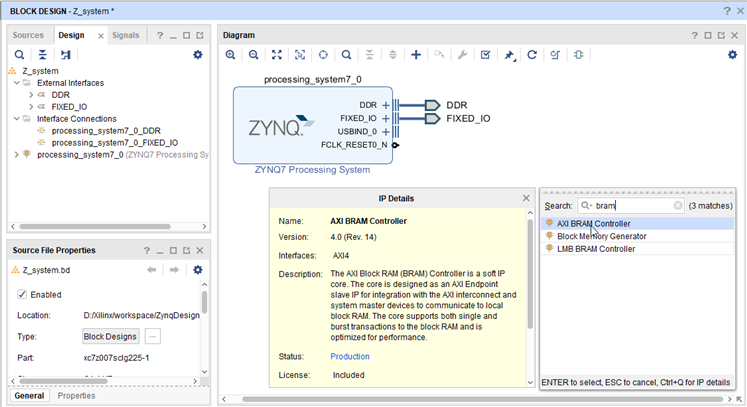Close the IP Details popup
This screenshot has height=407, width=747.
[x=526, y=198]
